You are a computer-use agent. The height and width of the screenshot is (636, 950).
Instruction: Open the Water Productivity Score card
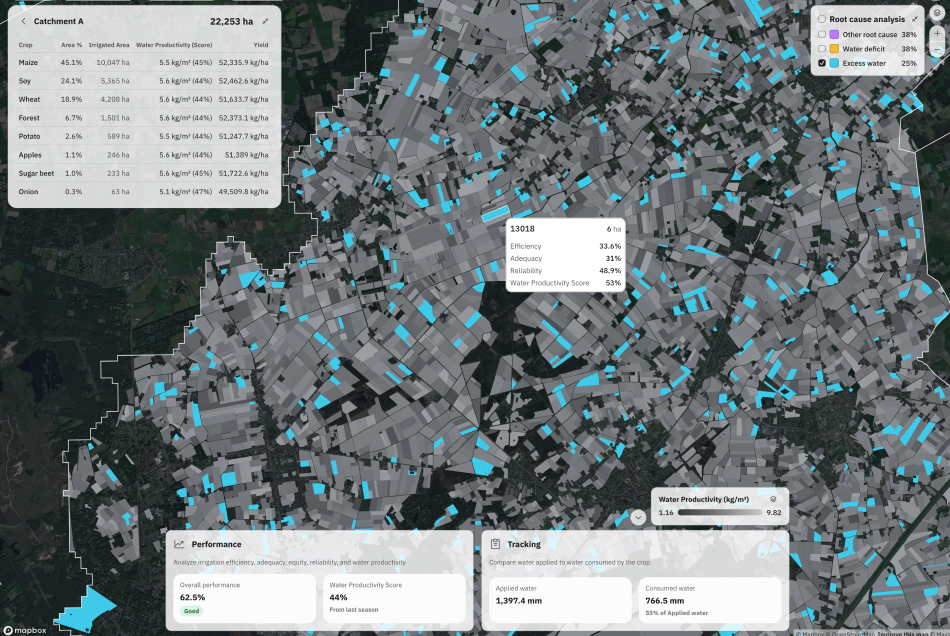click(394, 598)
